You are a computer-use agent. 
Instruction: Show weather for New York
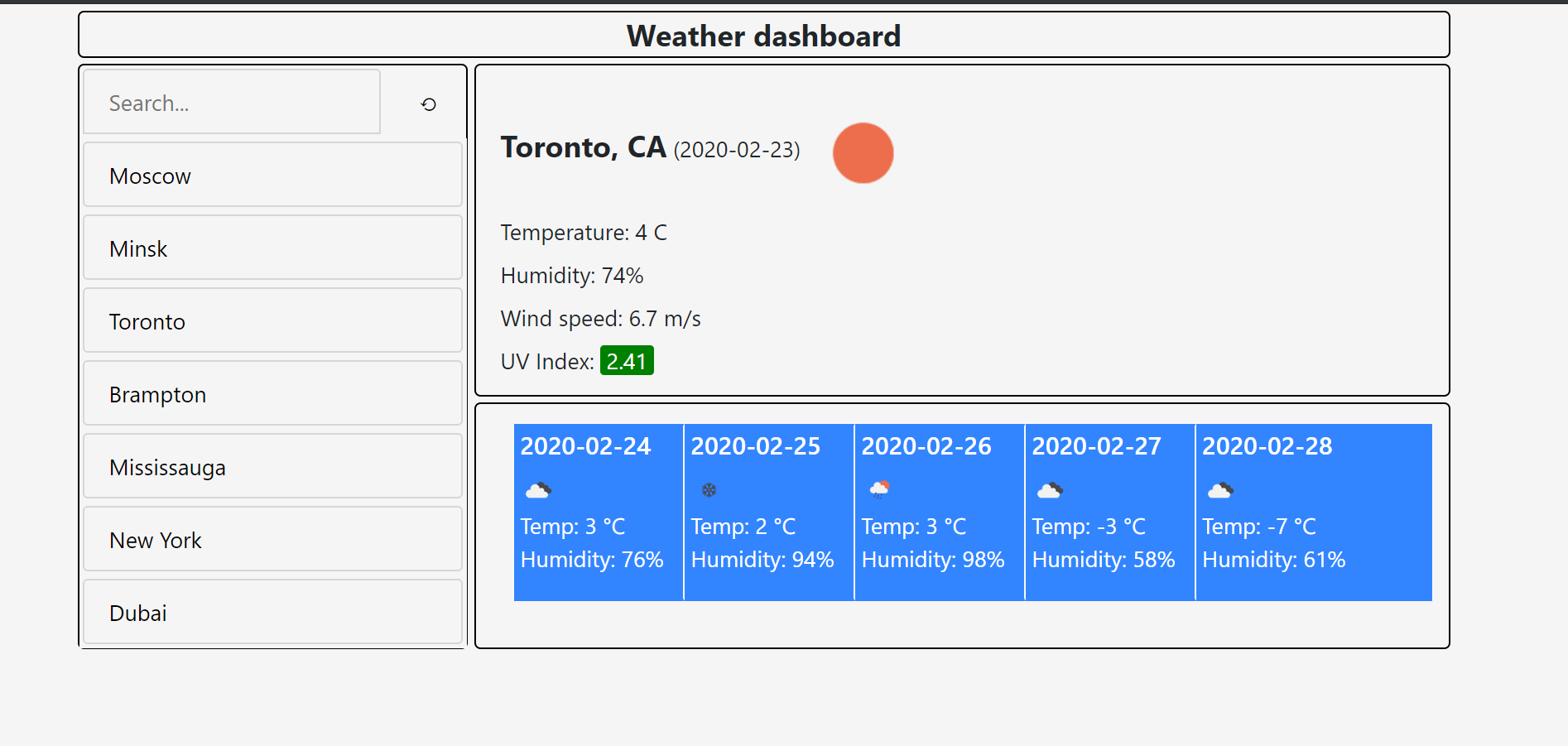coord(272,540)
